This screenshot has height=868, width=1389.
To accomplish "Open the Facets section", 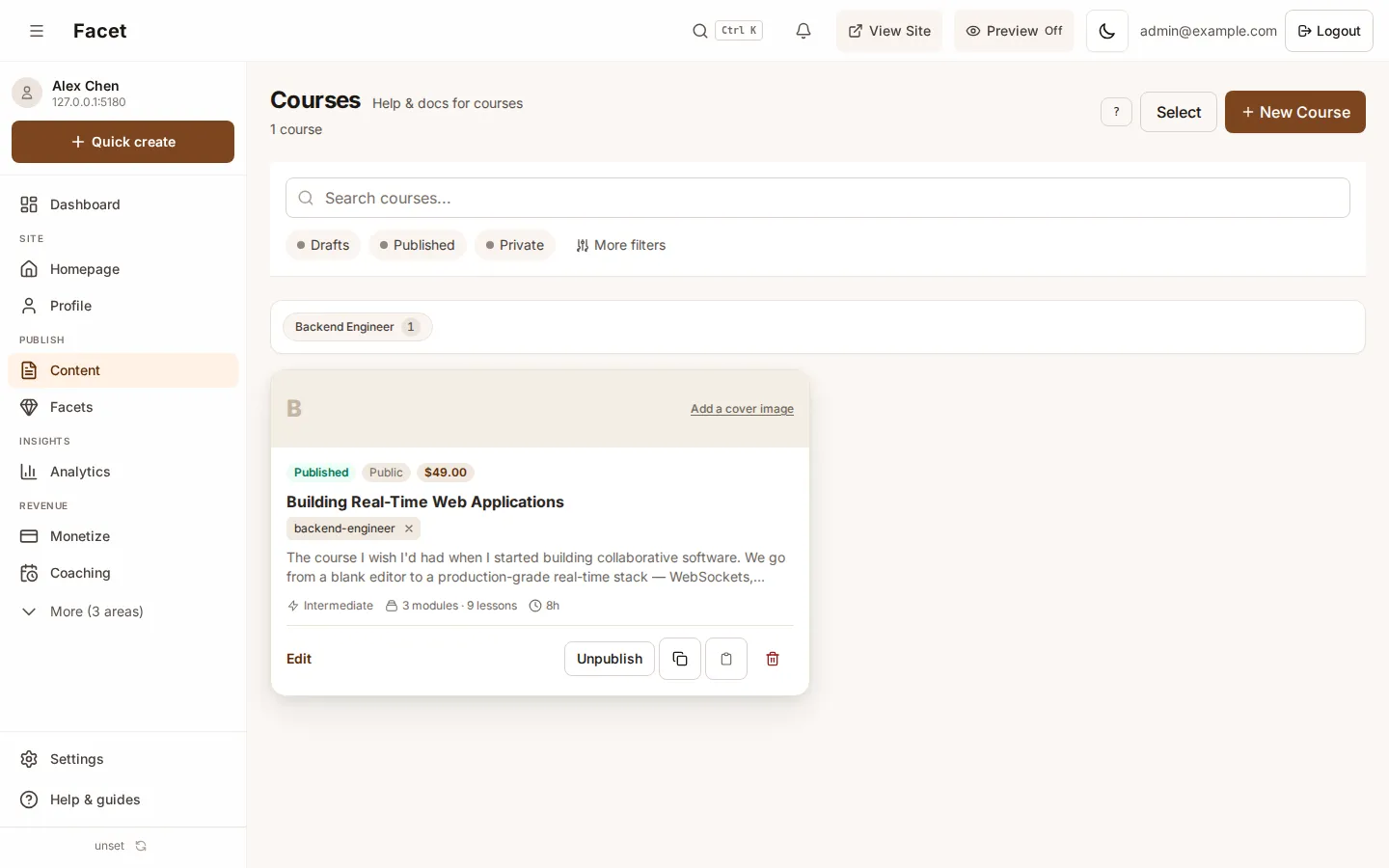I will [x=123, y=407].
